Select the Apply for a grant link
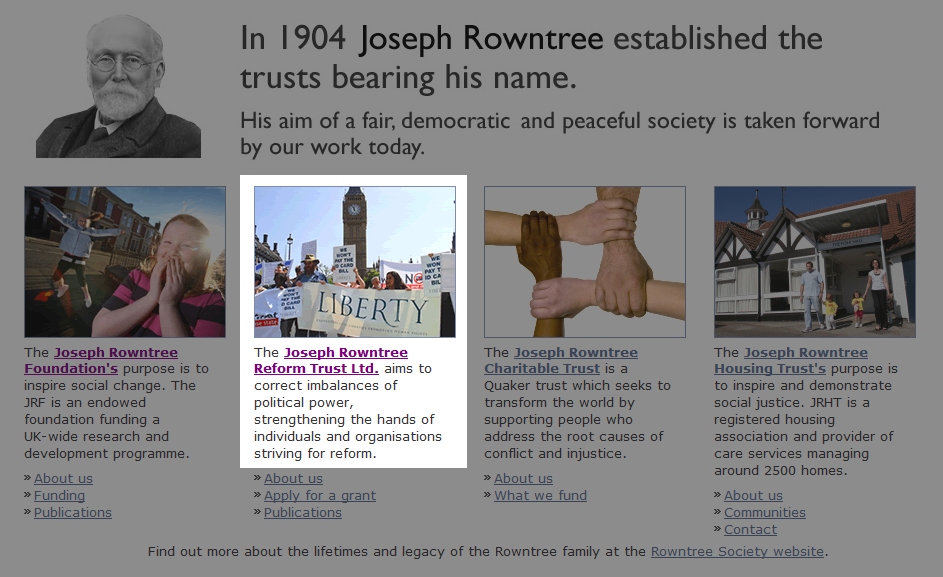The width and height of the screenshot is (943, 577). (x=320, y=495)
